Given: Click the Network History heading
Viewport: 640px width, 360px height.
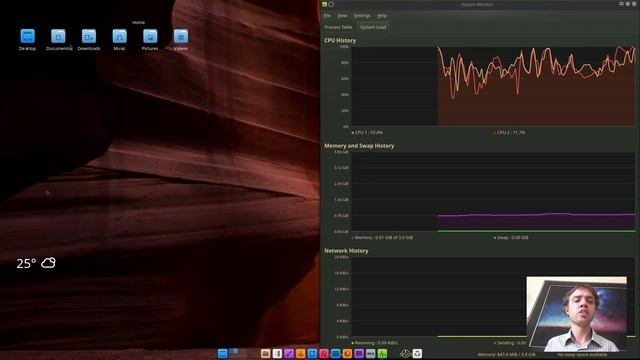Looking at the screenshot, I should pyautogui.click(x=346, y=251).
